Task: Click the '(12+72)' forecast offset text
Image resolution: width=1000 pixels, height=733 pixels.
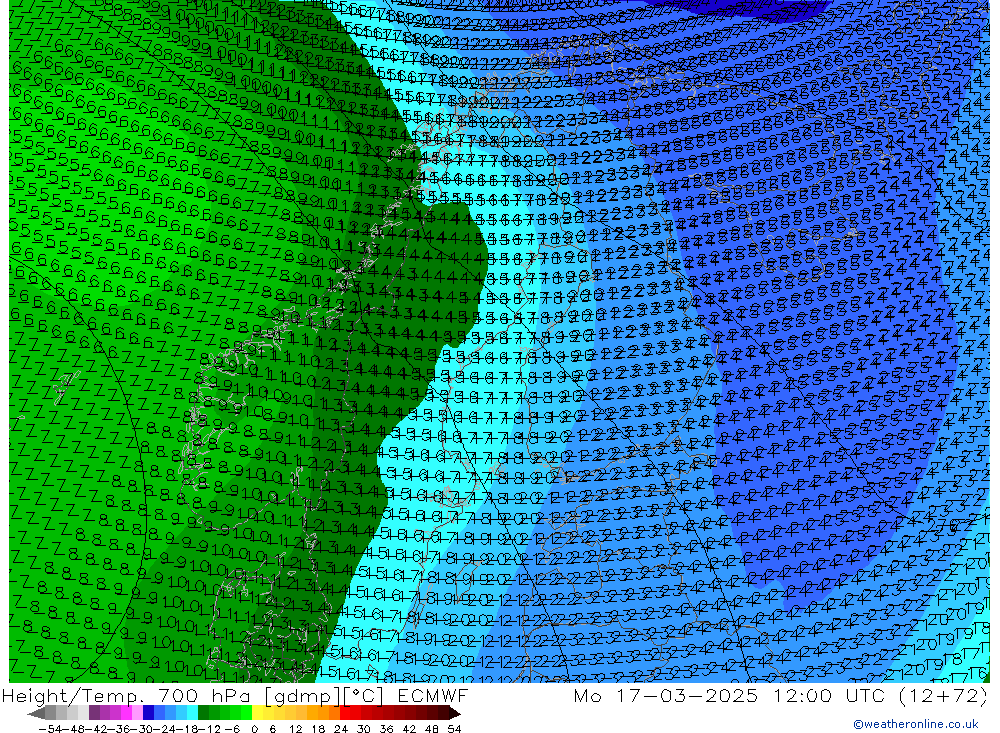Action: click(x=943, y=695)
